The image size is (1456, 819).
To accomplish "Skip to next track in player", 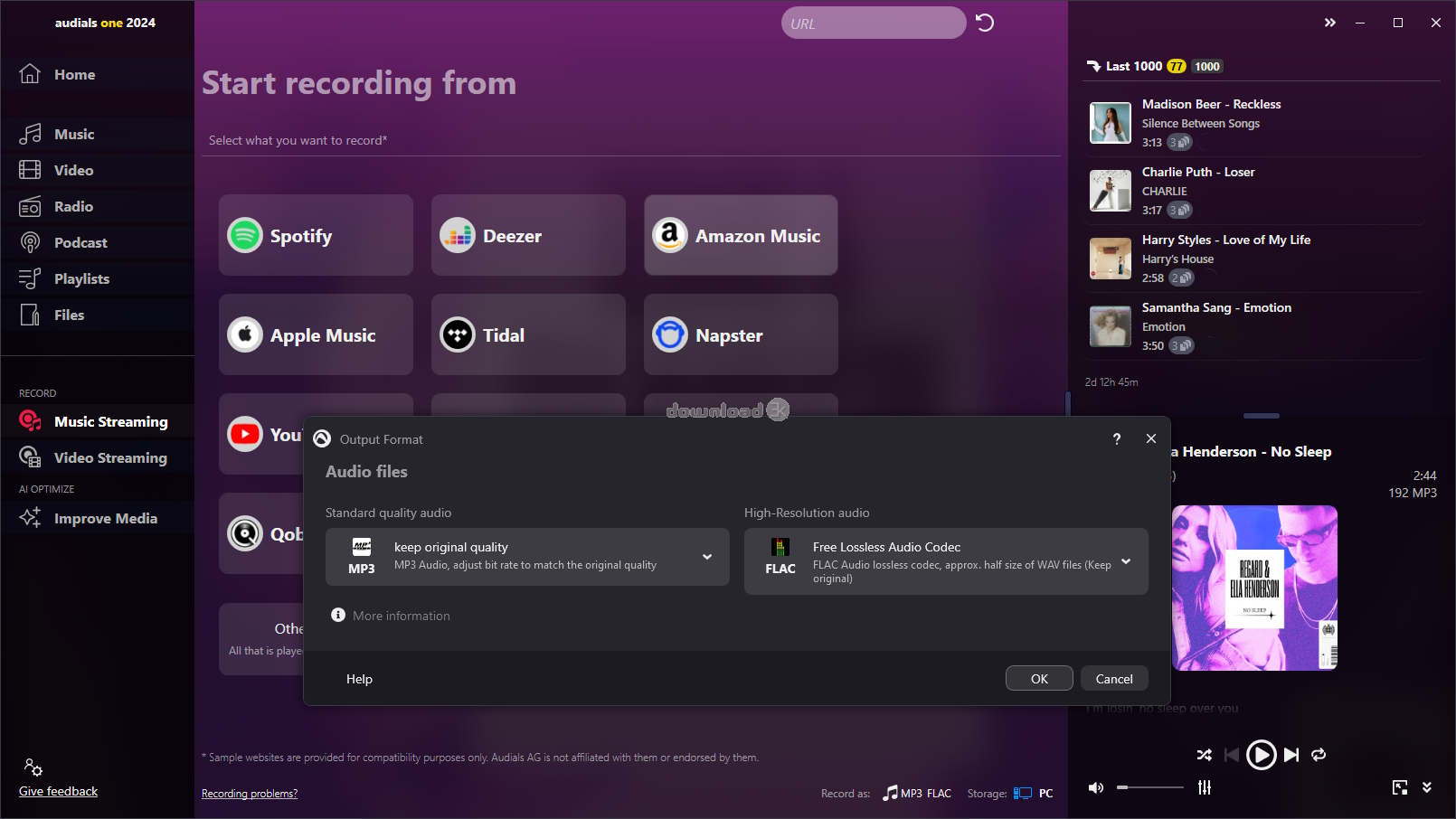I will point(1291,755).
